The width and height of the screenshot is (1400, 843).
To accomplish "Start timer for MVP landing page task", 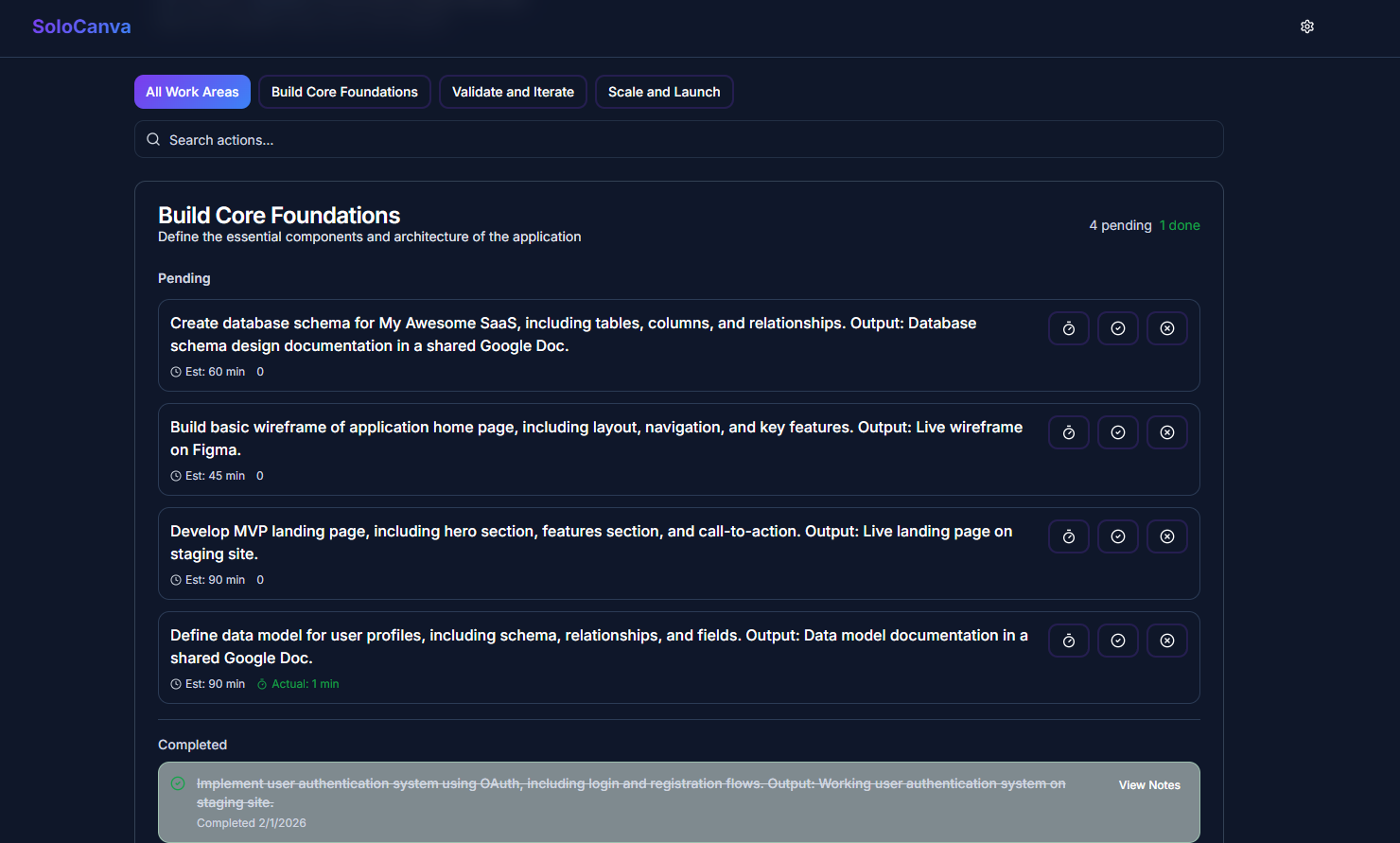I will [x=1068, y=536].
